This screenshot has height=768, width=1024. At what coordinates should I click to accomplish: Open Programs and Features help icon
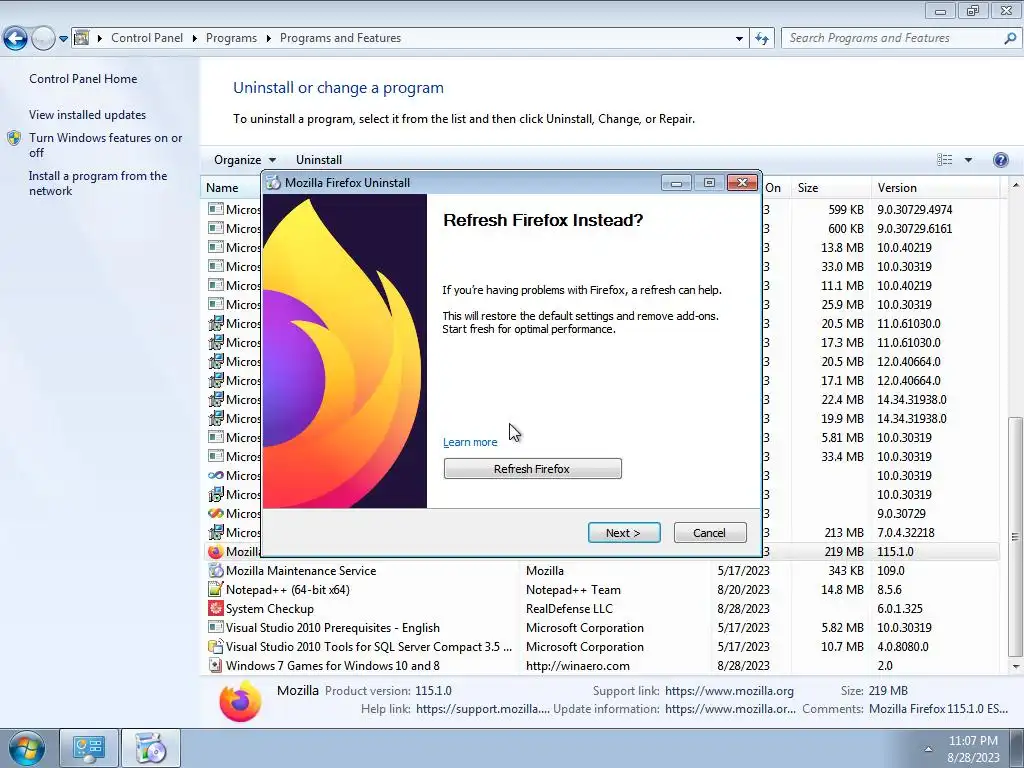(x=1000, y=159)
